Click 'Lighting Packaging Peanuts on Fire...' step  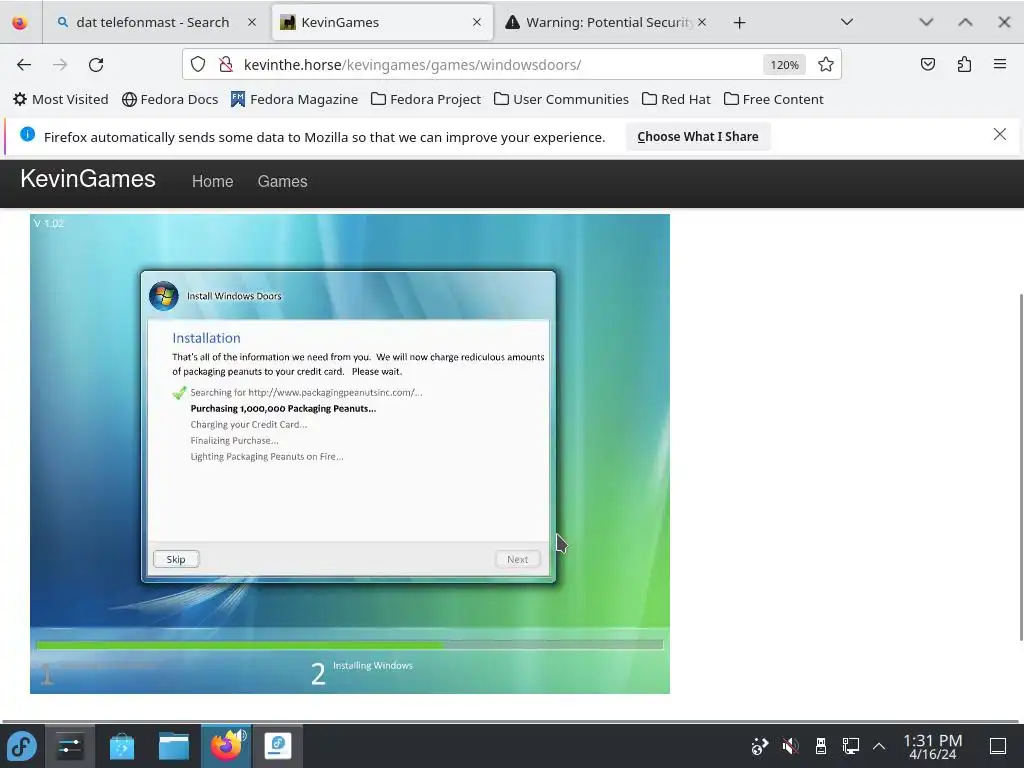coord(266,456)
